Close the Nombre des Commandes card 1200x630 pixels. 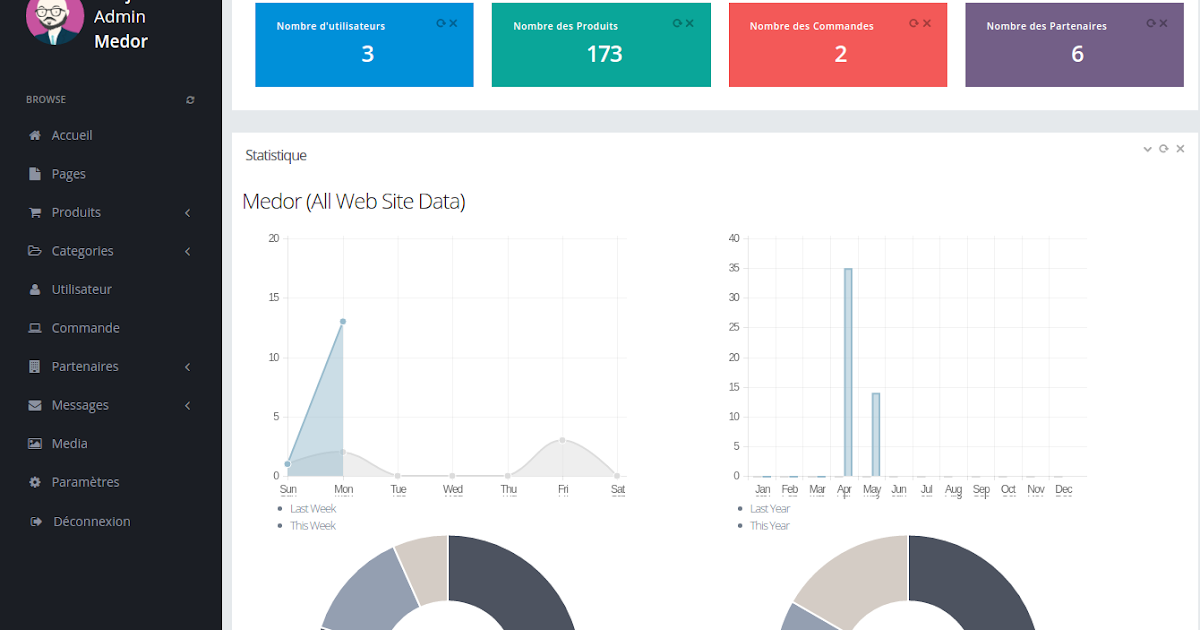(927, 23)
